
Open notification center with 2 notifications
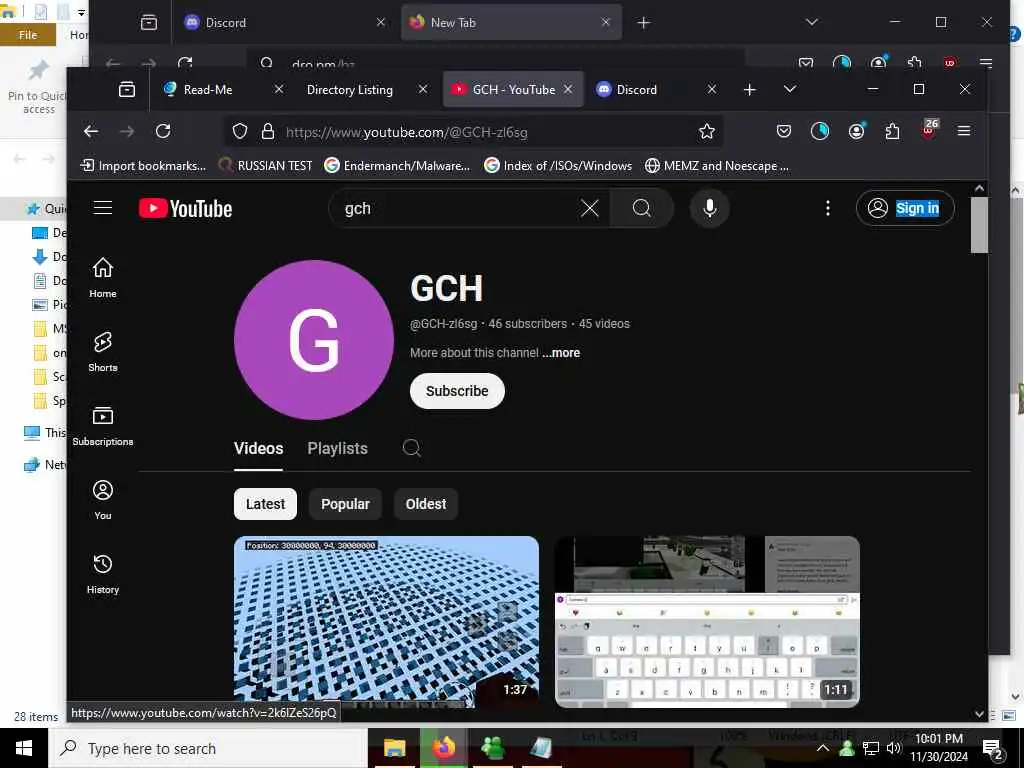click(992, 749)
